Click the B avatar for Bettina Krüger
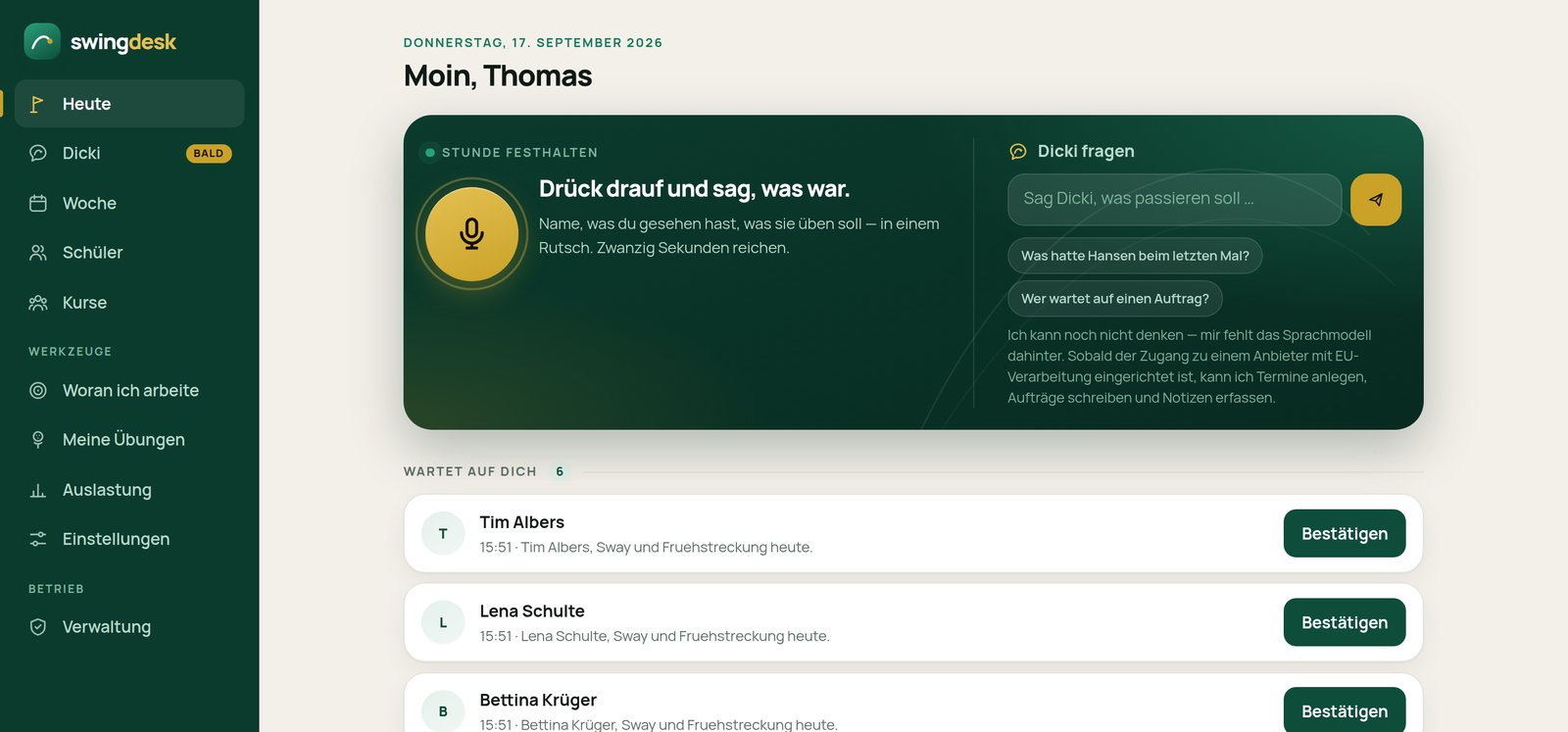The image size is (1568, 732). point(443,711)
